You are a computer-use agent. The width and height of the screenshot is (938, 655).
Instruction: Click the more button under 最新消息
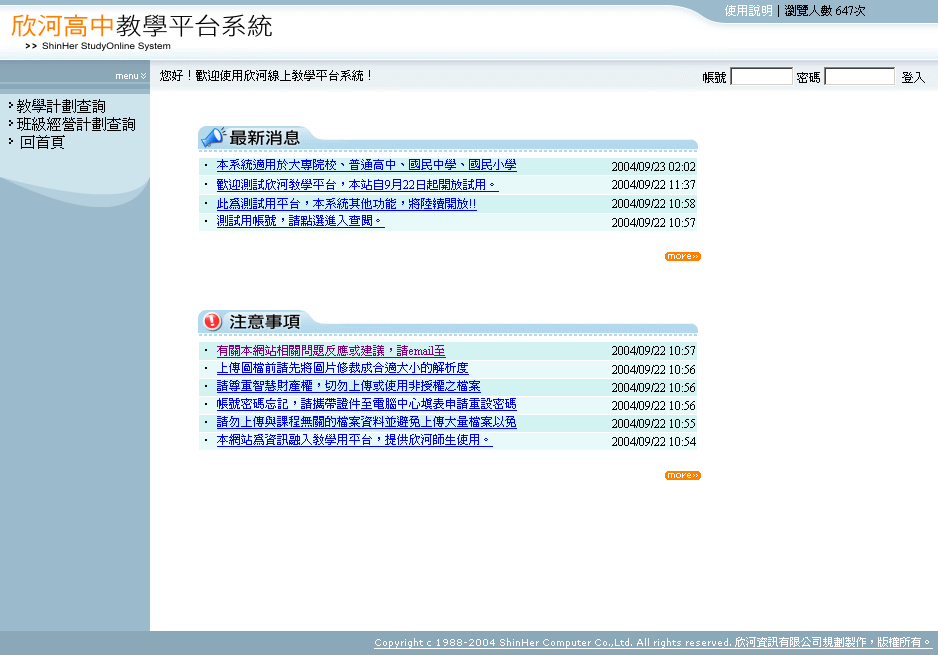pos(682,257)
